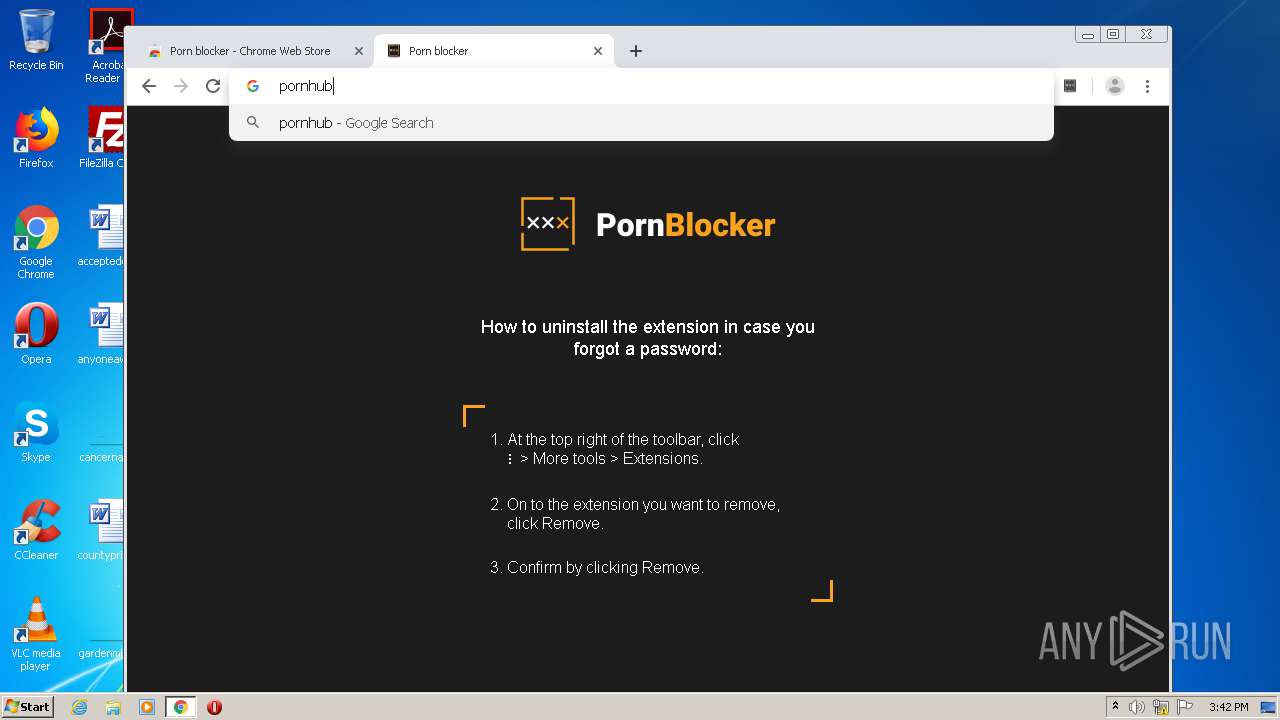Reload the current page

tap(213, 86)
